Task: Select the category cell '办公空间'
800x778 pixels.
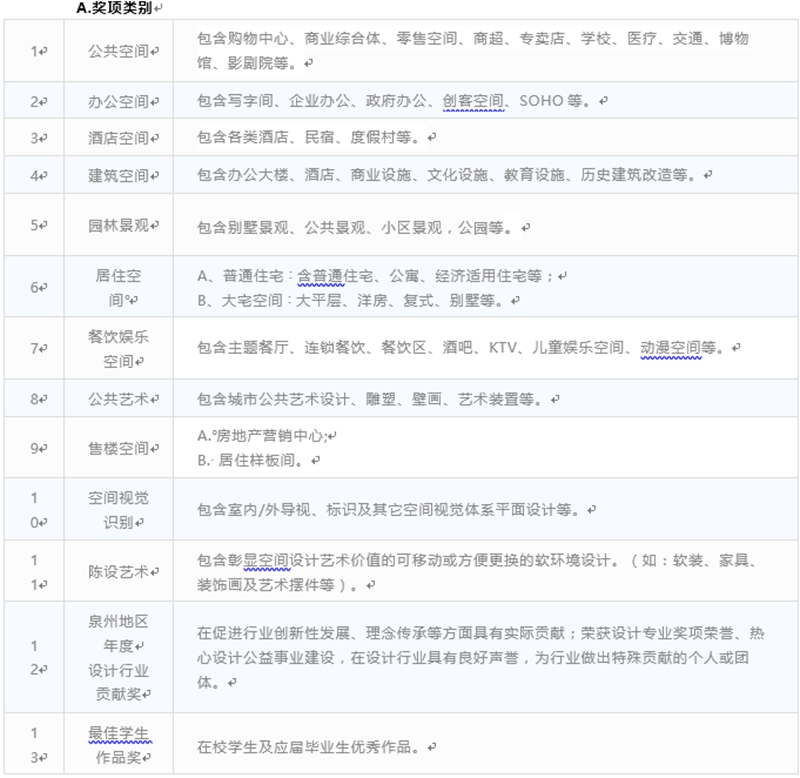Action: coord(118,102)
